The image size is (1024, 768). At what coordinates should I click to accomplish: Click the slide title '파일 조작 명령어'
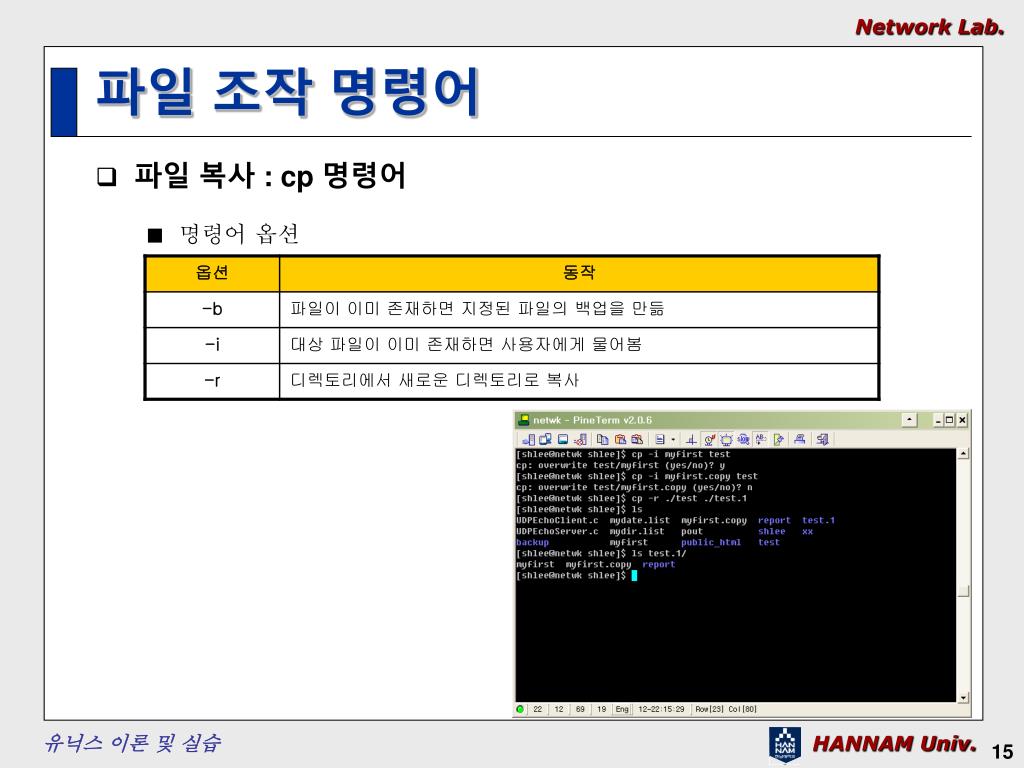click(x=288, y=93)
